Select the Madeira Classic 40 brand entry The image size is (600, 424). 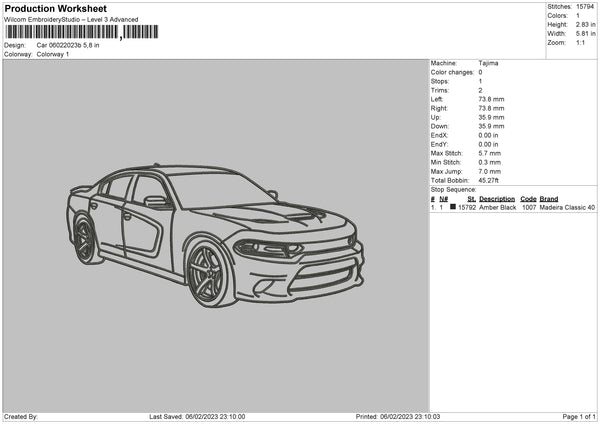tap(567, 207)
